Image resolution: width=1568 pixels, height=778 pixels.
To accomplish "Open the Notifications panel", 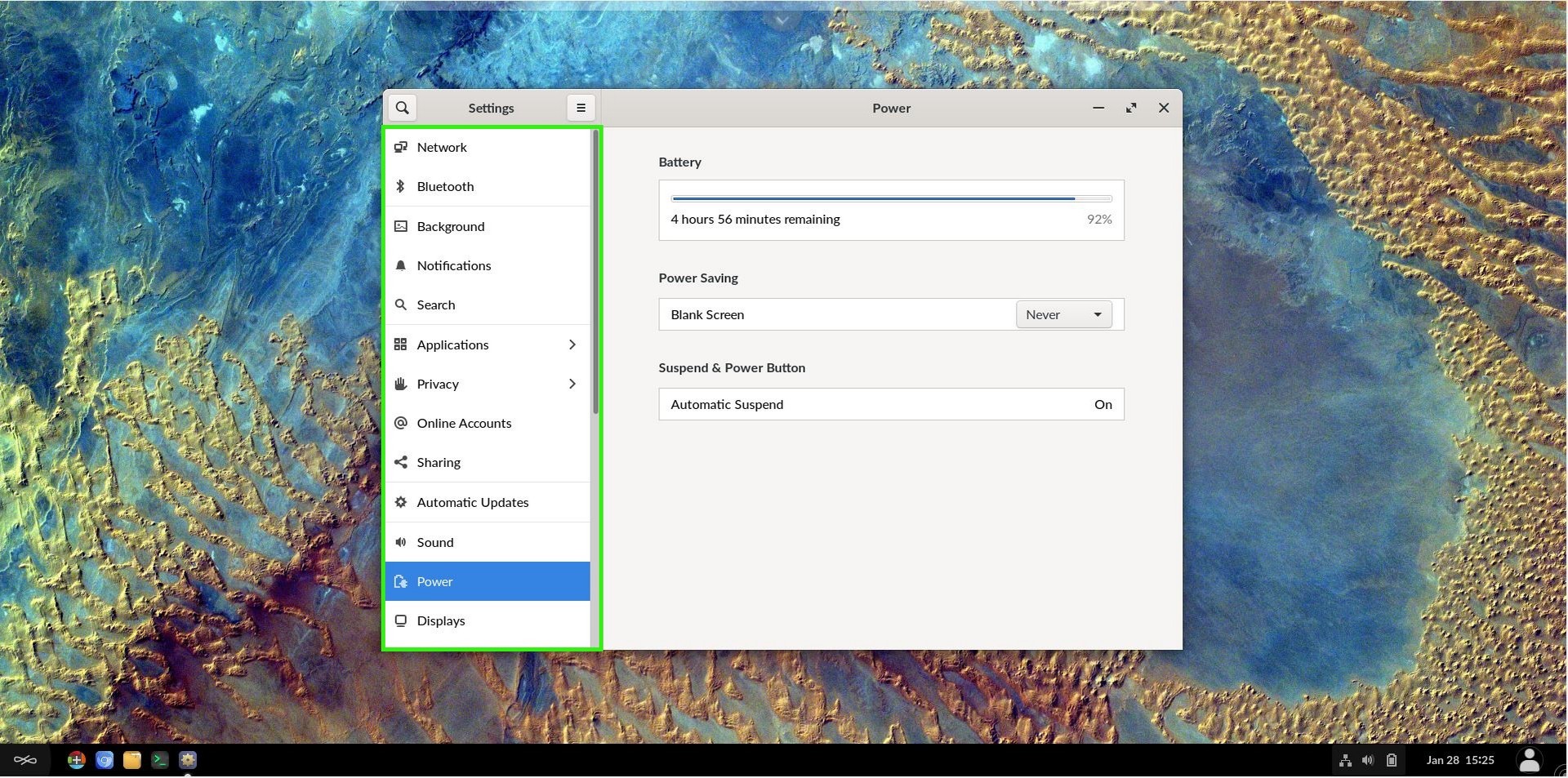I will pyautogui.click(x=488, y=265).
